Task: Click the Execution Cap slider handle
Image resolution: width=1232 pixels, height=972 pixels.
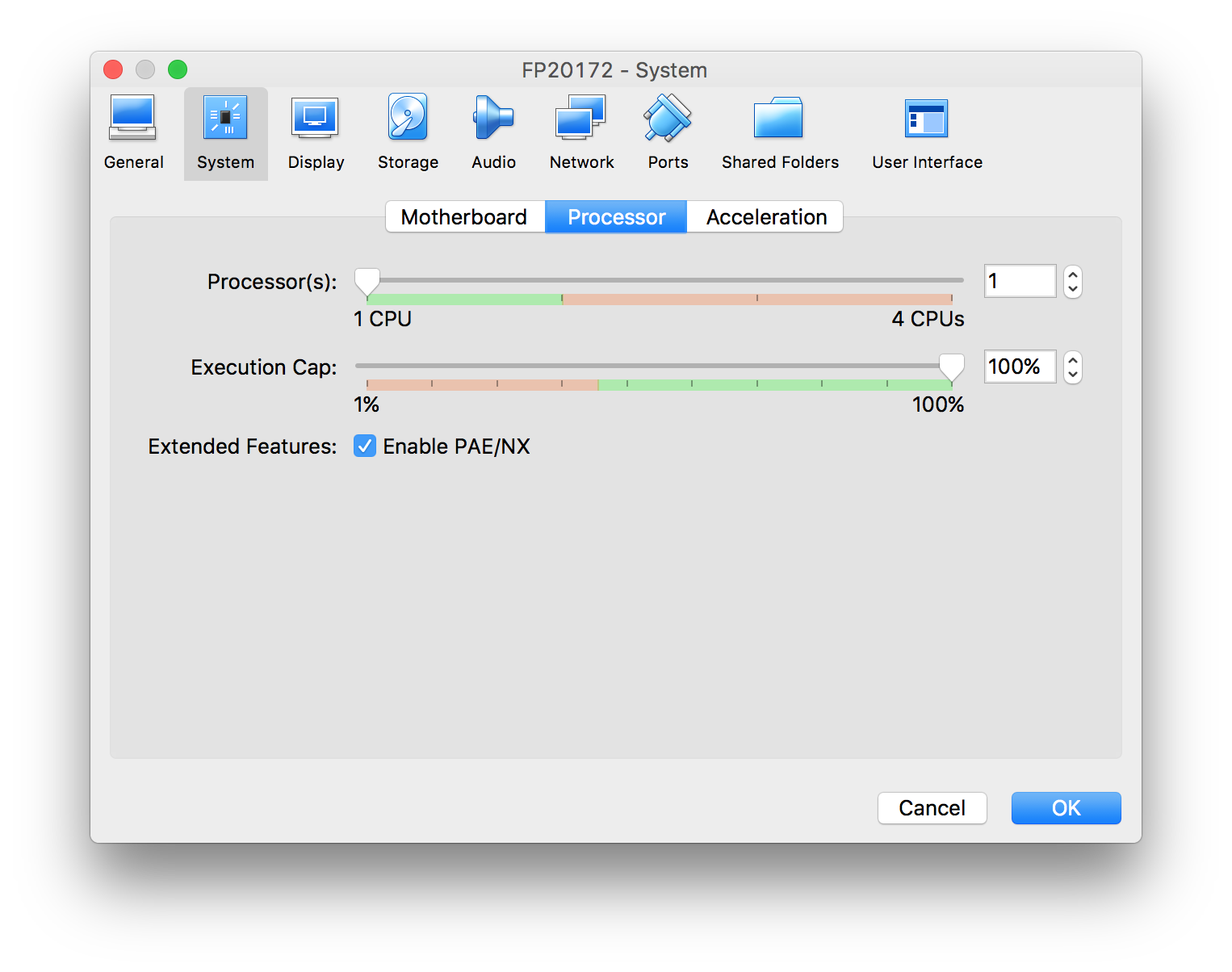Action: [952, 367]
